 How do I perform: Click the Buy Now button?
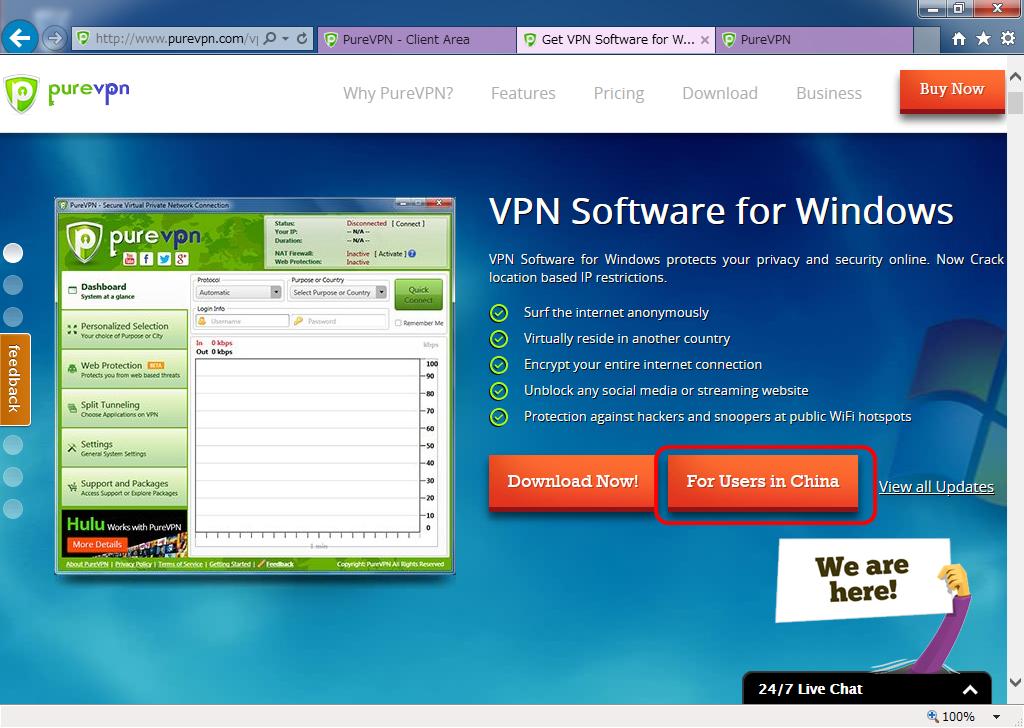coord(952,91)
